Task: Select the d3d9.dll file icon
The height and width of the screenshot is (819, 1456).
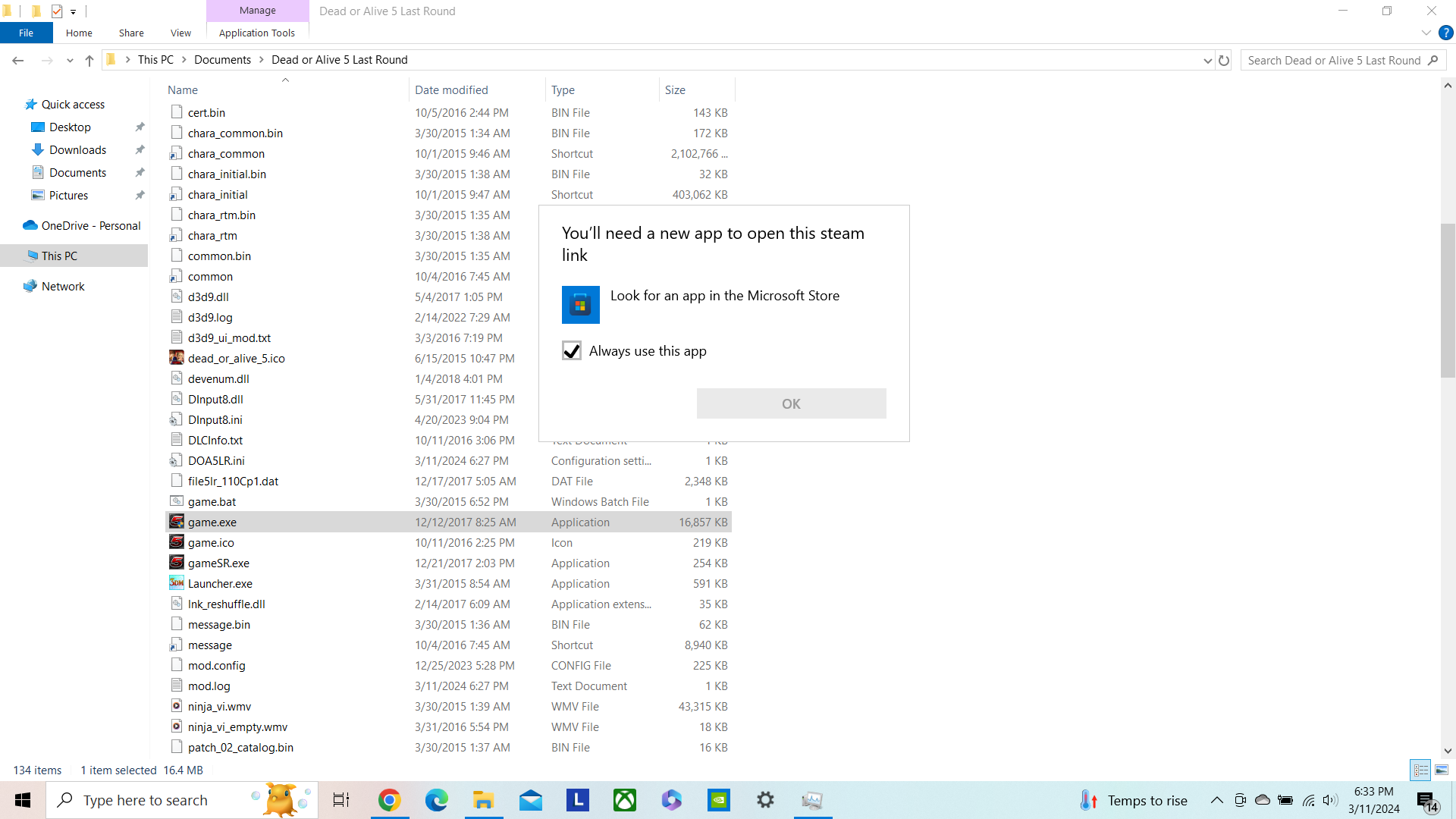Action: 177,297
